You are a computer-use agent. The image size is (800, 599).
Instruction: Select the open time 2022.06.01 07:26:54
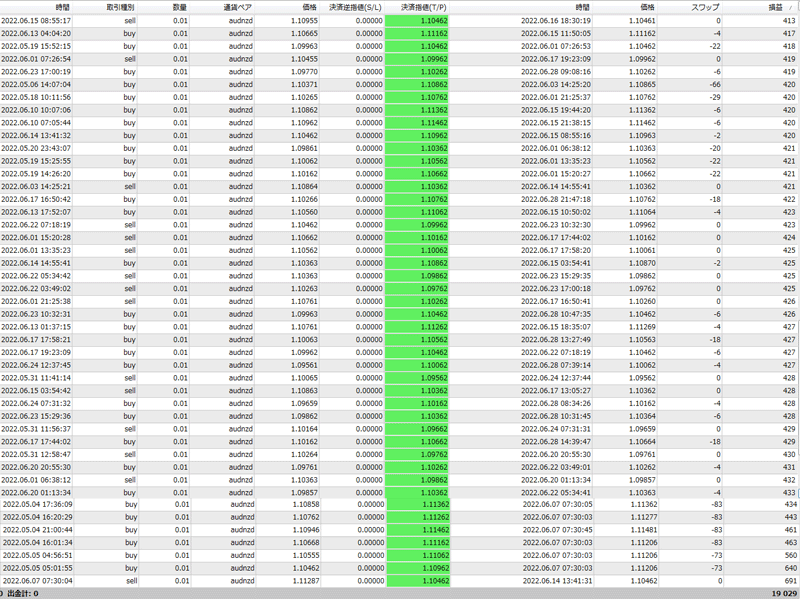[36, 59]
